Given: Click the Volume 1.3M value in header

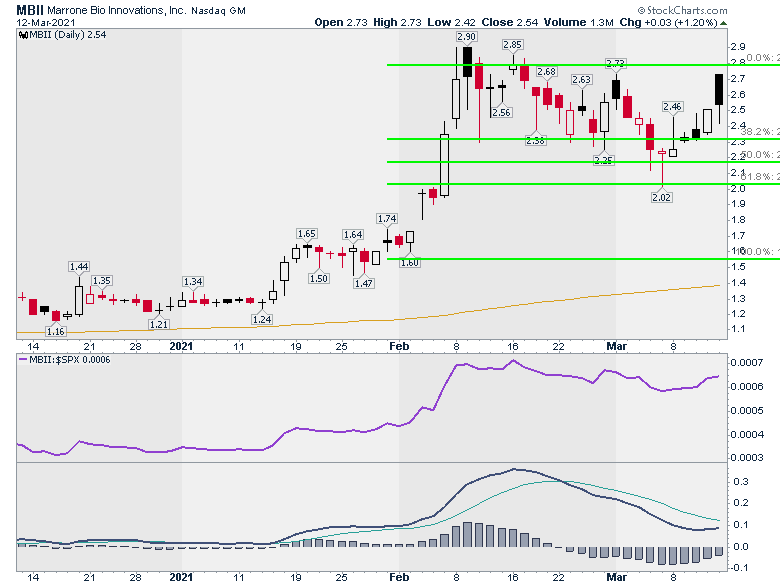Looking at the screenshot, I should (x=579, y=22).
